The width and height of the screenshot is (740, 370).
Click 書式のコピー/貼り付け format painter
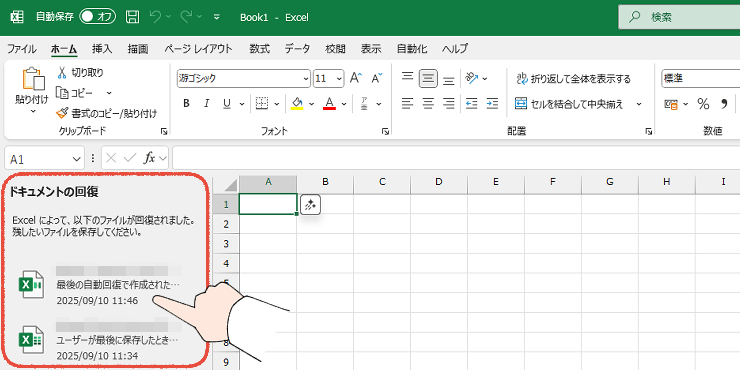click(106, 113)
